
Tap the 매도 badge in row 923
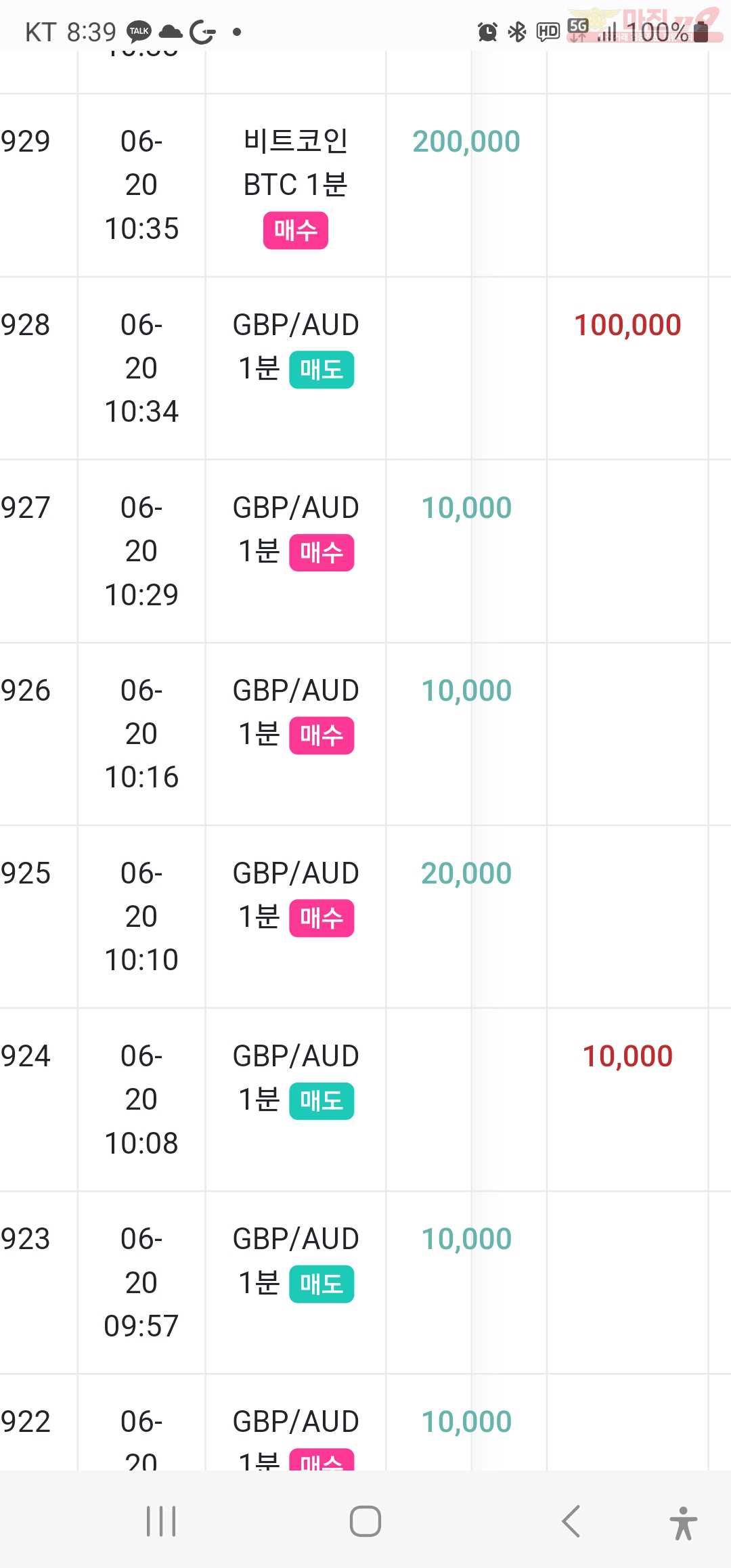322,1284
